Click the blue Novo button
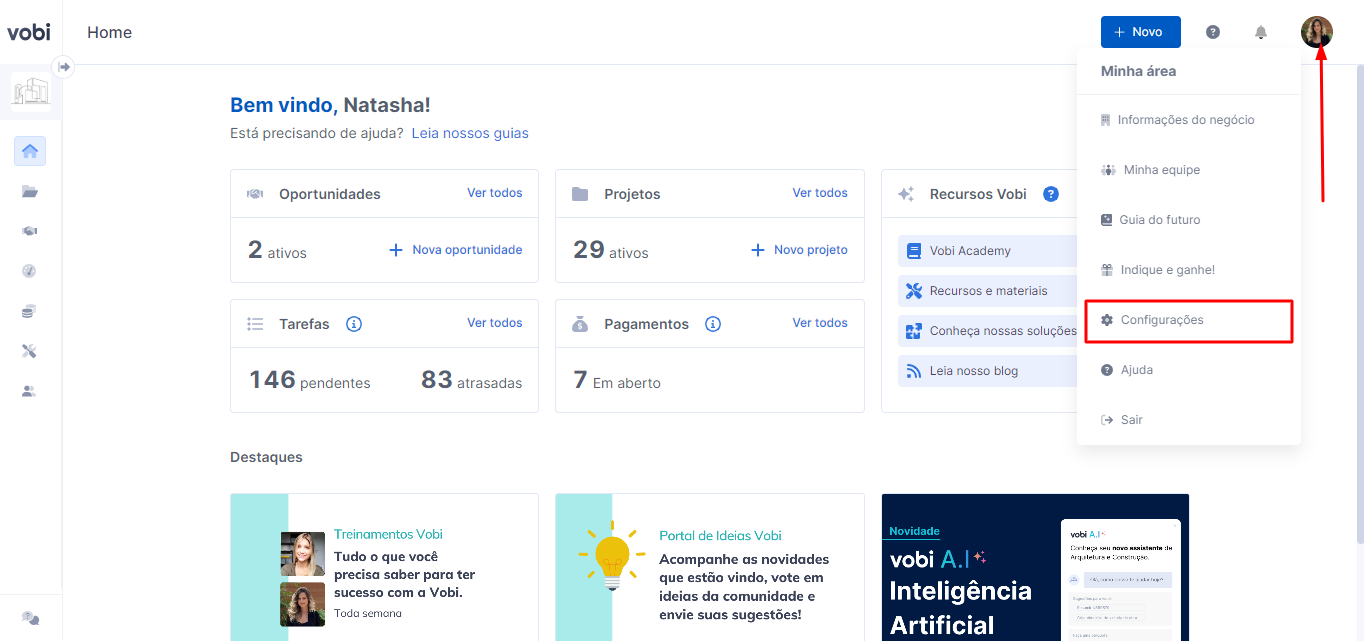 point(1141,32)
